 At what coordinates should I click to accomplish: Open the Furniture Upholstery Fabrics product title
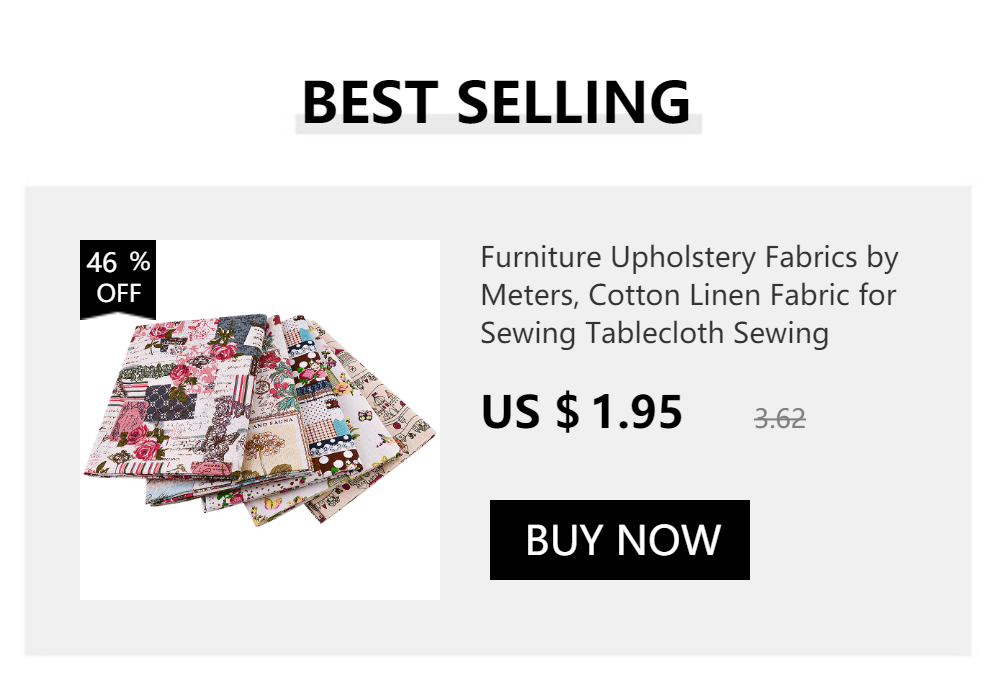click(689, 295)
